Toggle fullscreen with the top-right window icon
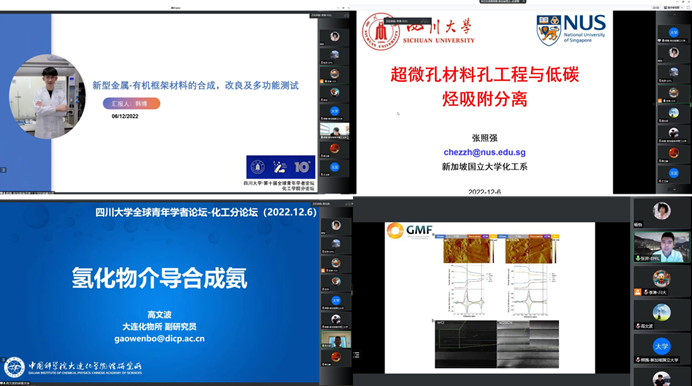Image resolution: width=692 pixels, height=386 pixels. pos(689,7)
